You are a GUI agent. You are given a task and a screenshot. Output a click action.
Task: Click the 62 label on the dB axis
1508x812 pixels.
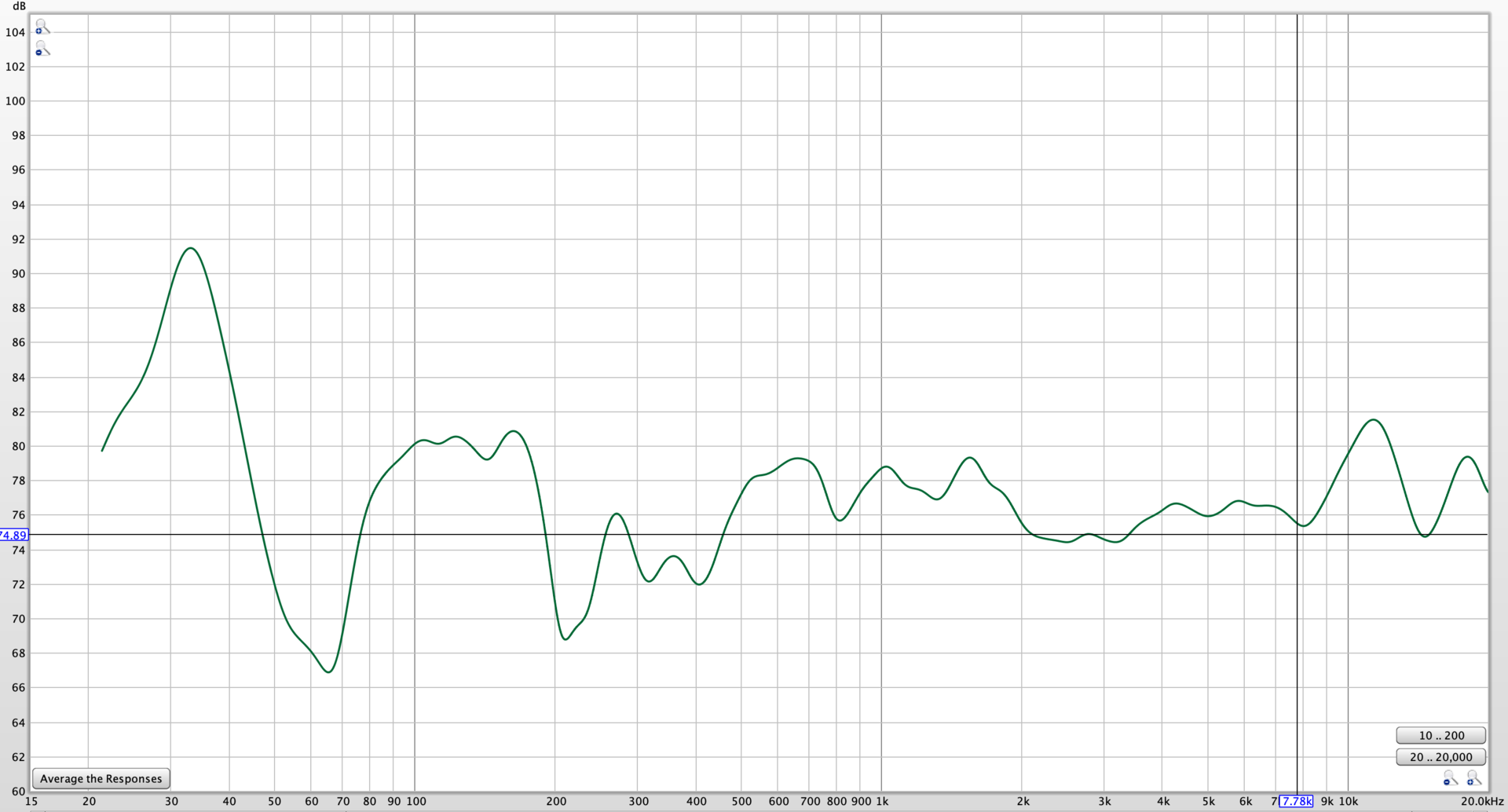(18, 757)
